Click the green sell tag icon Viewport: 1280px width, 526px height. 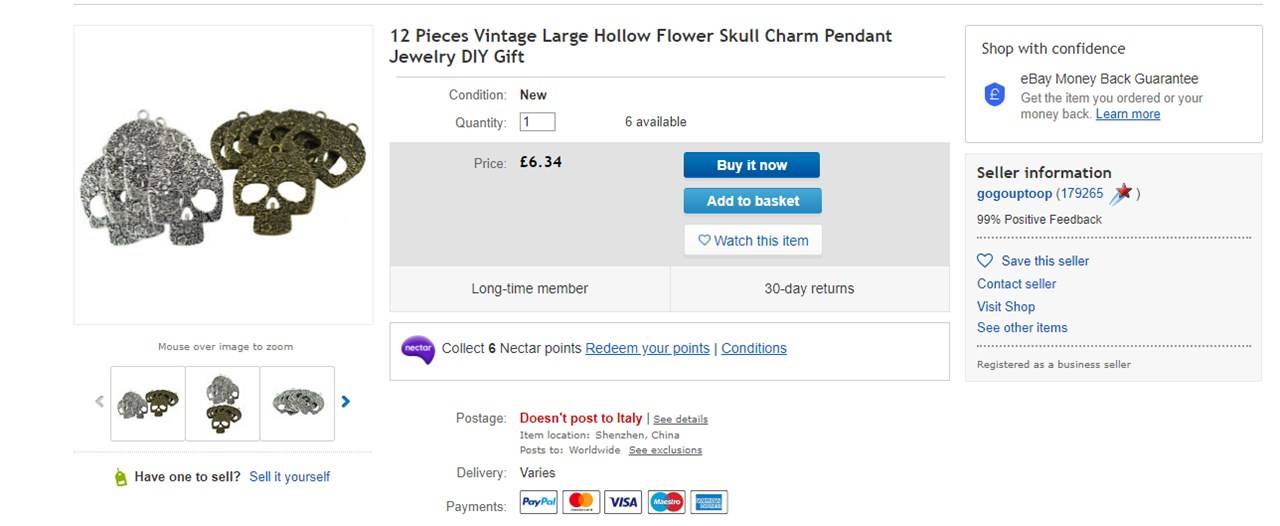pos(121,477)
